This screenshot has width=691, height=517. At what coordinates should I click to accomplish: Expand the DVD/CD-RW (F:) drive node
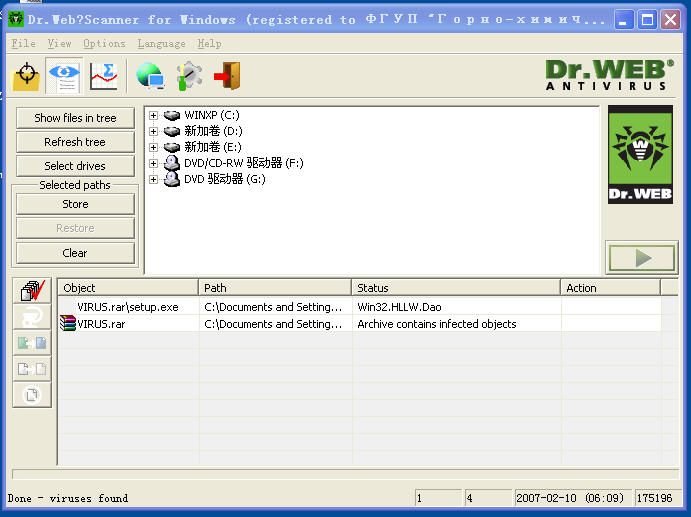(x=154, y=163)
